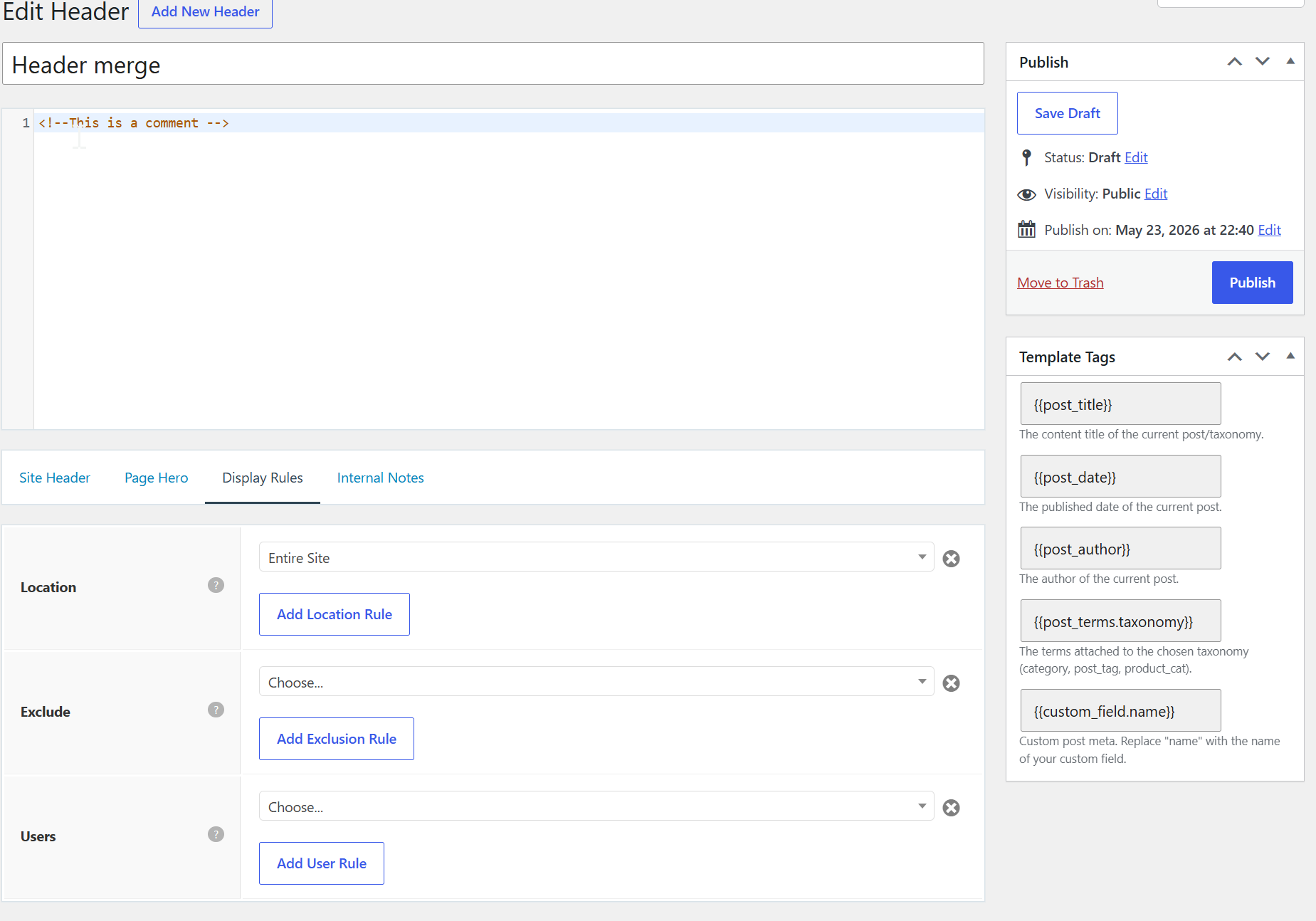Switch to the Site Header tab

[x=55, y=478]
